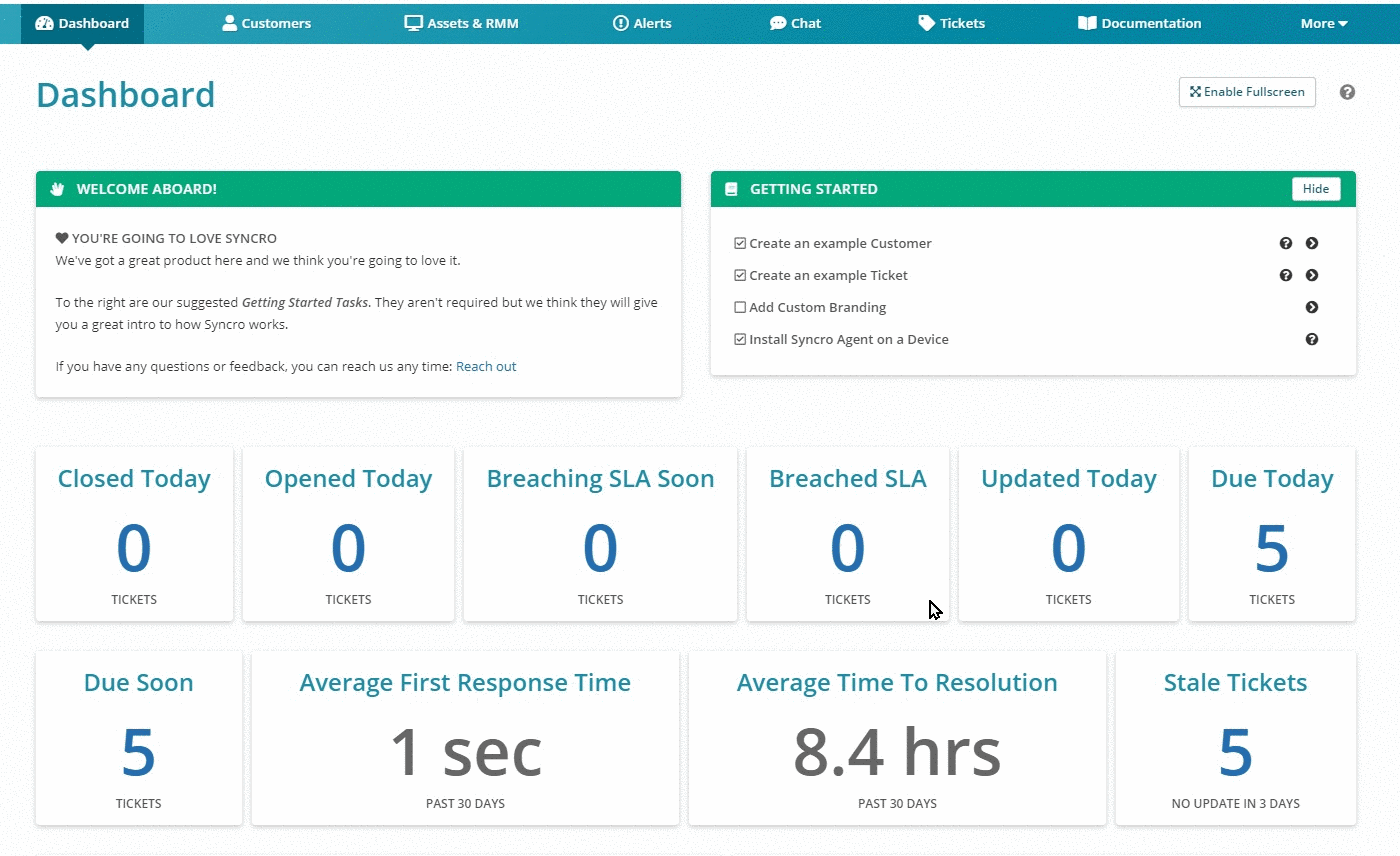Check the Add Custom Branding checkbox
This screenshot has height=856, width=1400.
click(x=740, y=307)
